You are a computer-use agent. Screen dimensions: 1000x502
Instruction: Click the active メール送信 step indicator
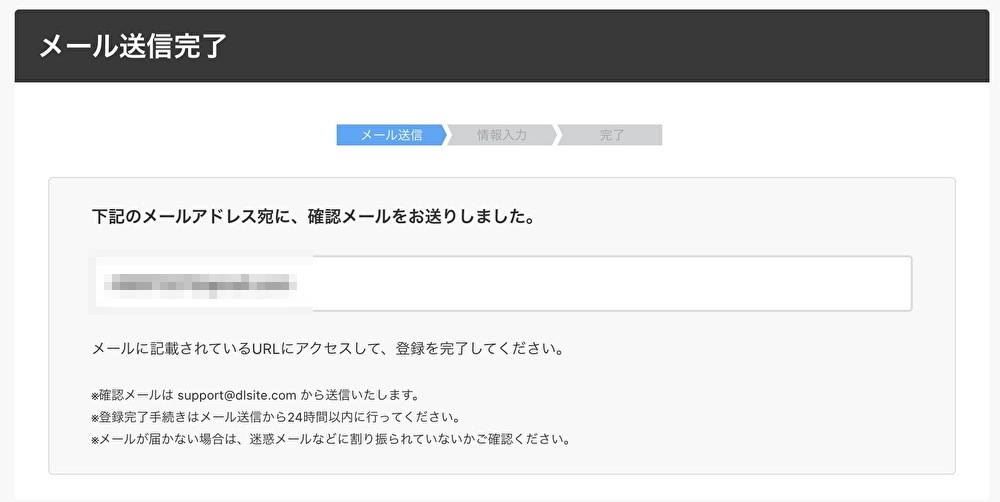coord(390,135)
